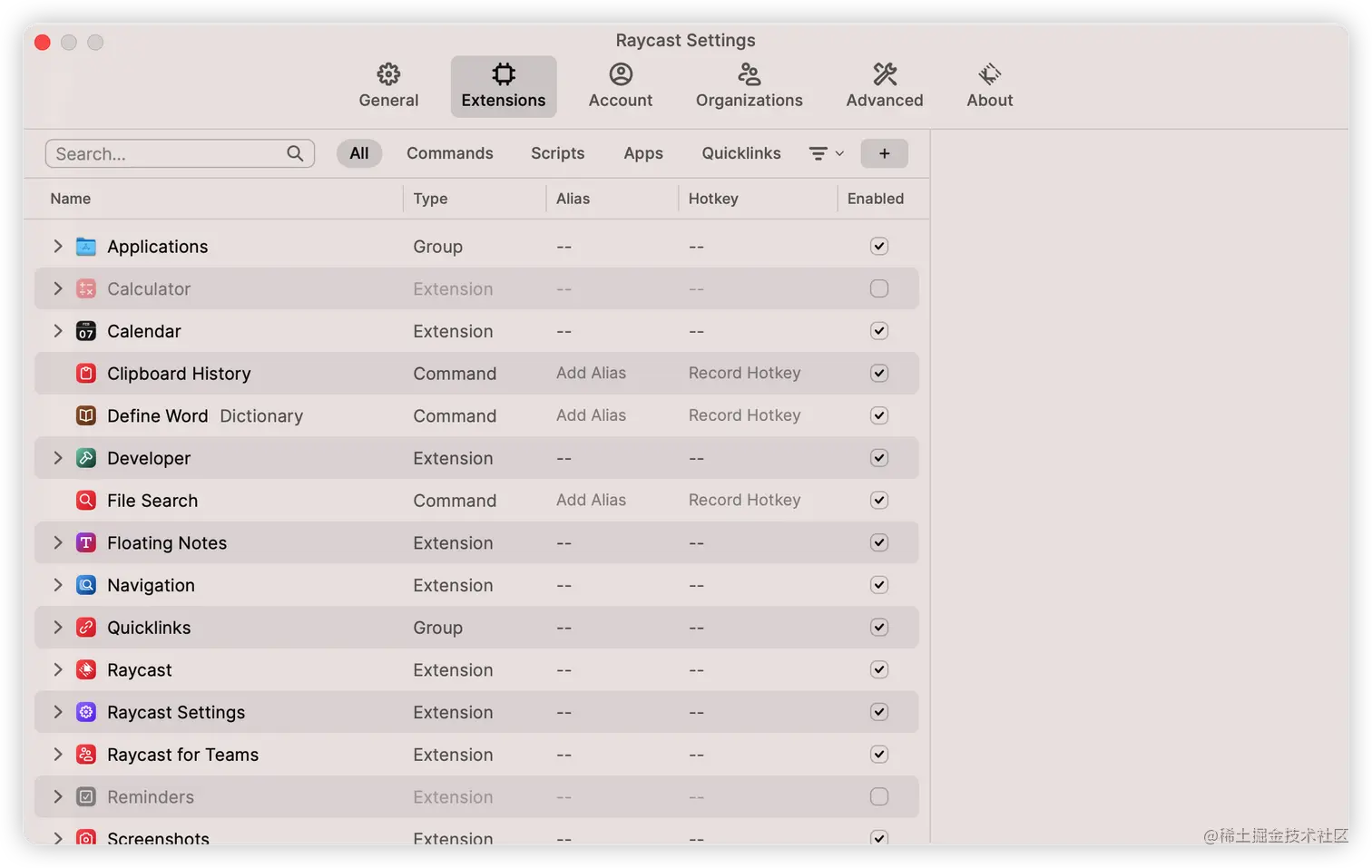Screen dimensions: 1372x868
Task: Filter list by Quicklinks
Action: pos(741,153)
